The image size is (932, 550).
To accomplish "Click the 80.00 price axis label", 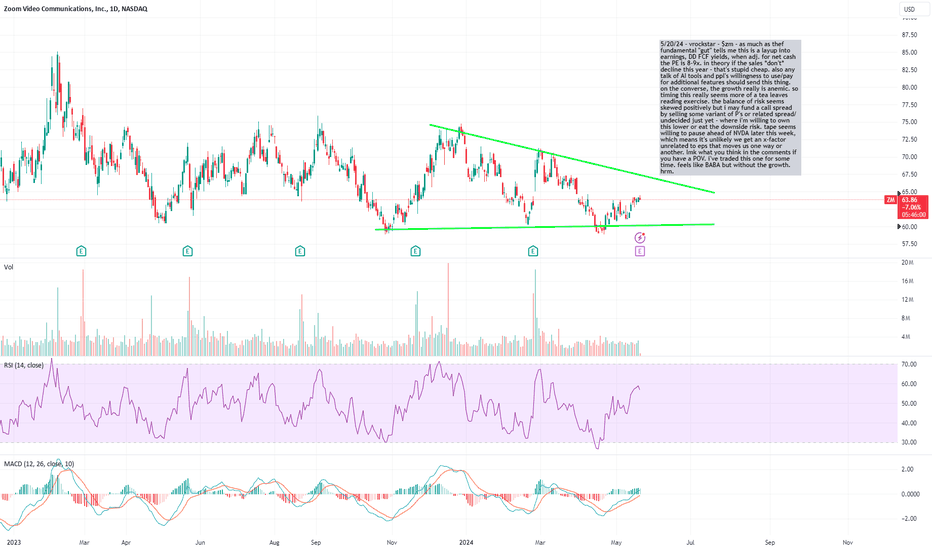I will point(909,87).
